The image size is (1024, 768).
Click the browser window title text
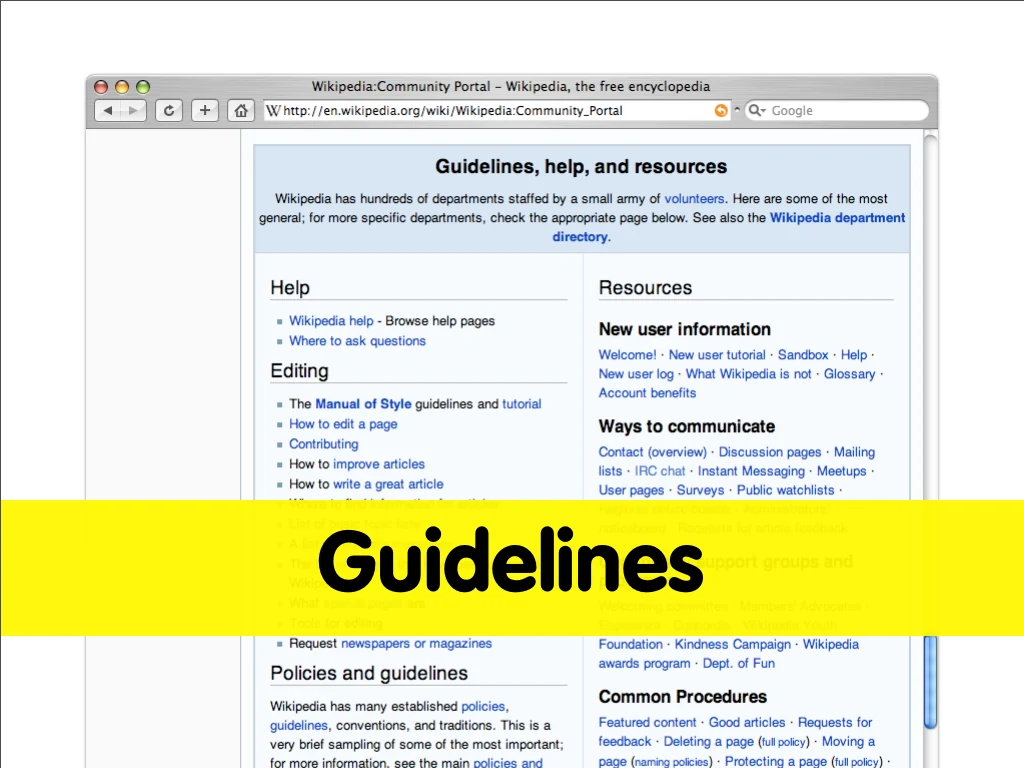point(511,86)
